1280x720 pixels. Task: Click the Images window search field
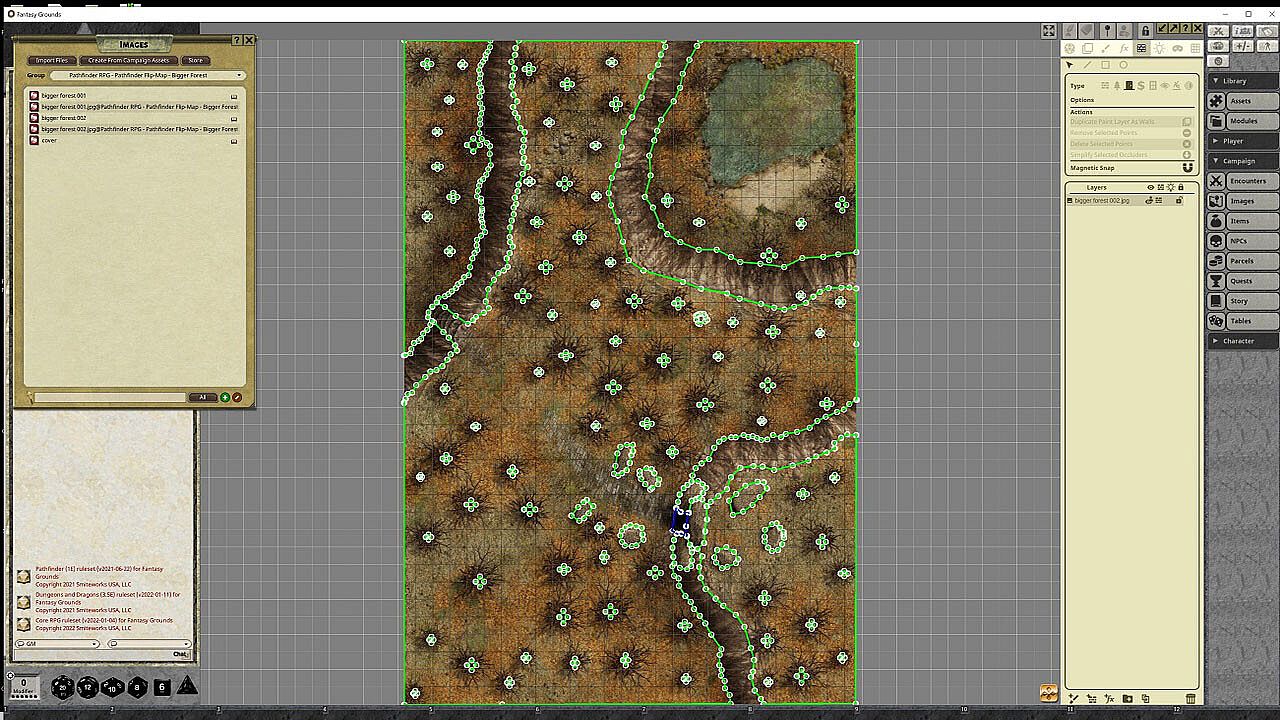(110, 397)
